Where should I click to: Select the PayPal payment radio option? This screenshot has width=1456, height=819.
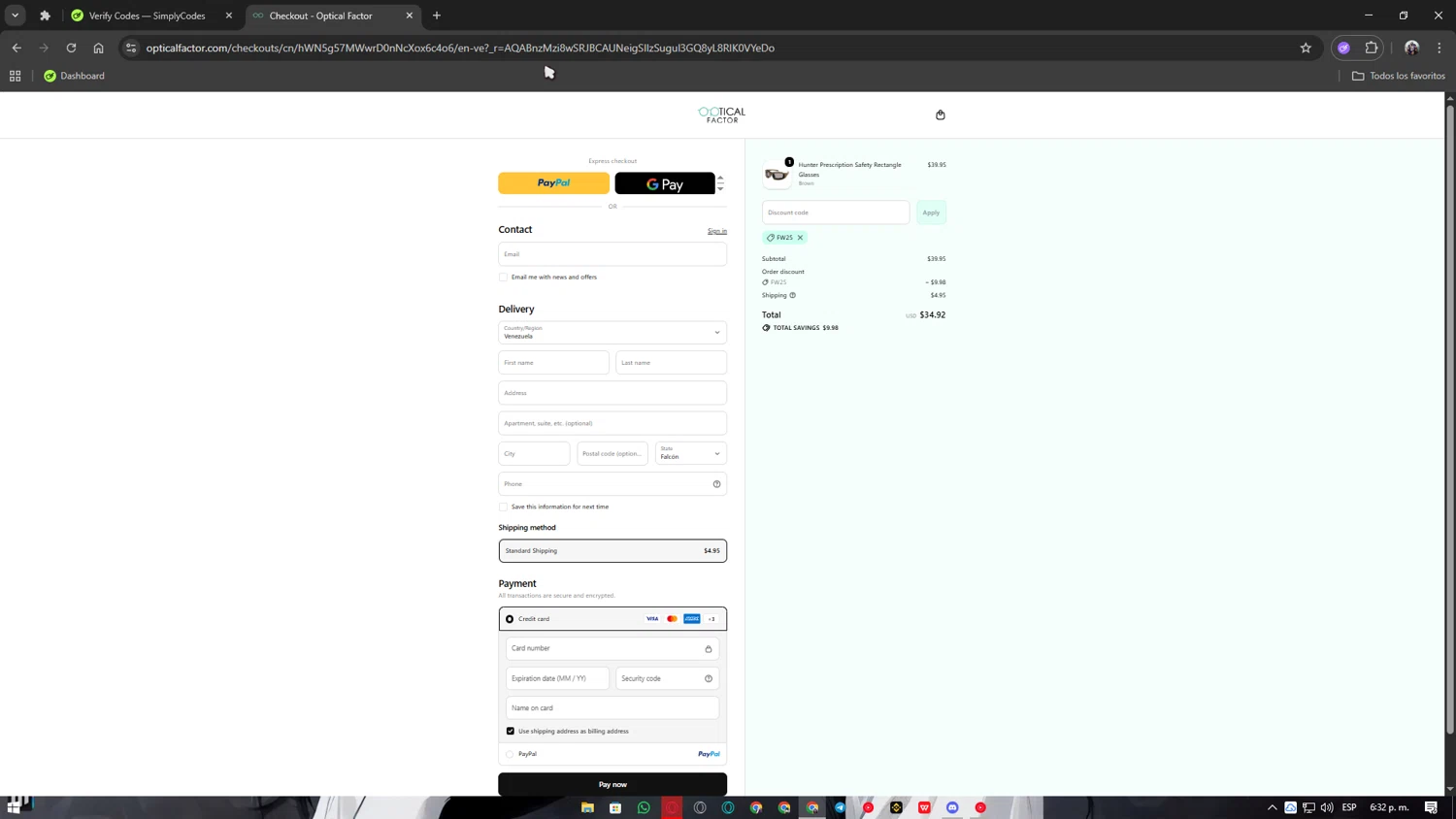point(510,754)
